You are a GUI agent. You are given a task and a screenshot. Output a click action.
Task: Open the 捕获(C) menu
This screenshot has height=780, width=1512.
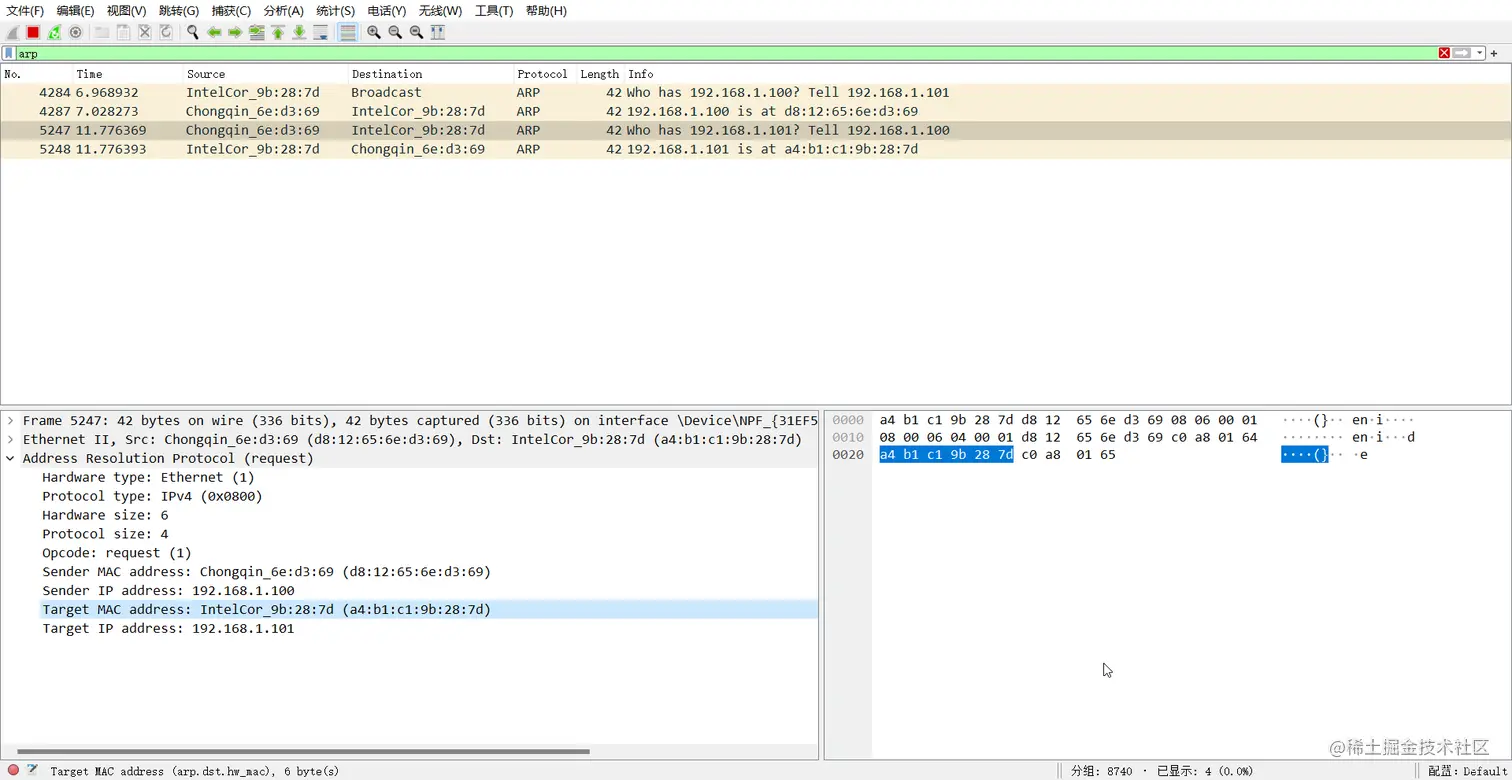[x=231, y=11]
